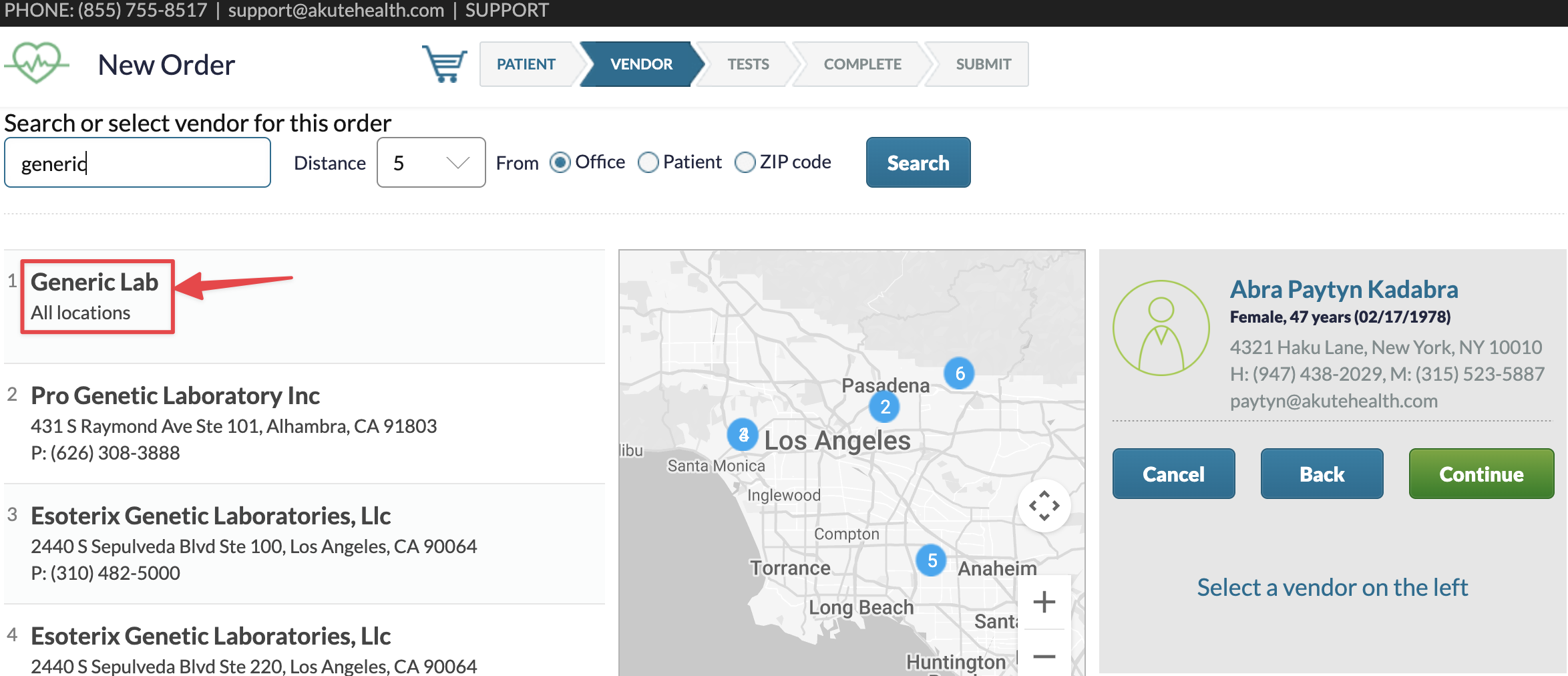
Task: Open the SUPPORT link in top bar
Action: 507,11
